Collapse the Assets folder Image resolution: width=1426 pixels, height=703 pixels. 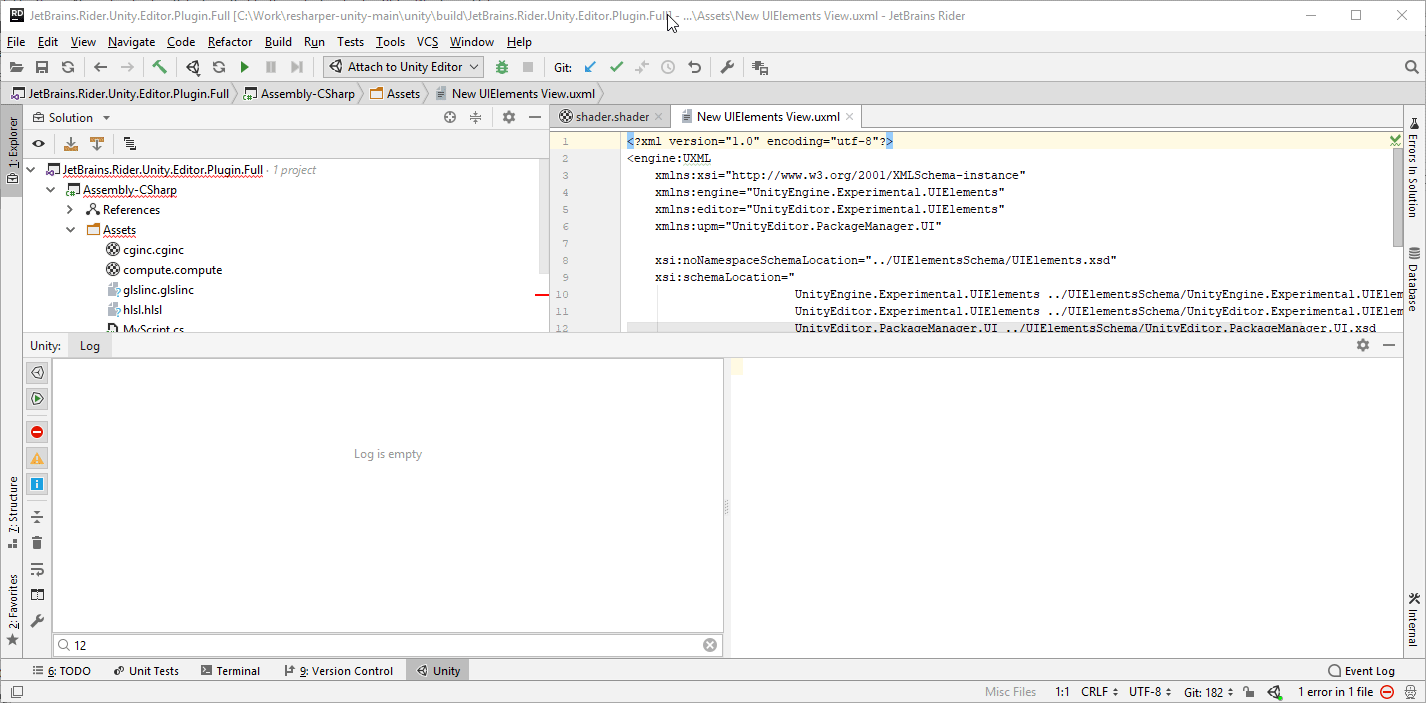point(70,229)
